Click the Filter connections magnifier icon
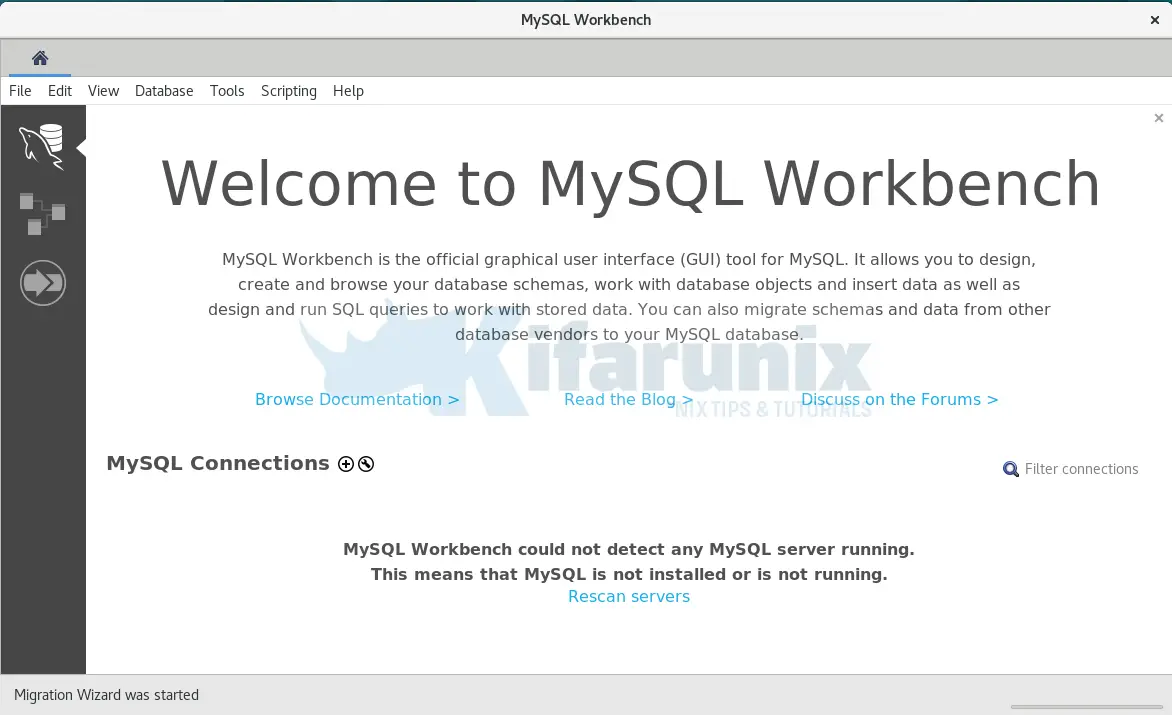This screenshot has height=715, width=1172. tap(1011, 469)
